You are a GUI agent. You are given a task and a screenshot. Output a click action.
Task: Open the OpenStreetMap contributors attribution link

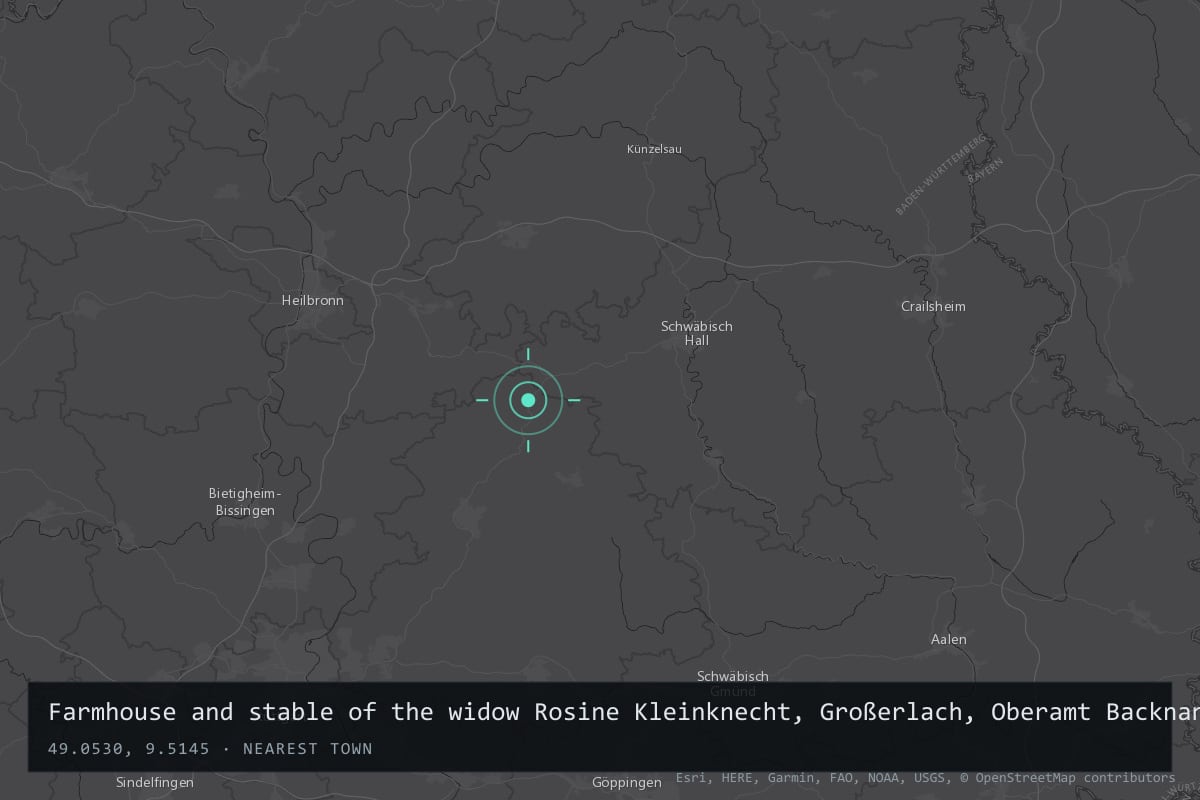click(x=1067, y=777)
